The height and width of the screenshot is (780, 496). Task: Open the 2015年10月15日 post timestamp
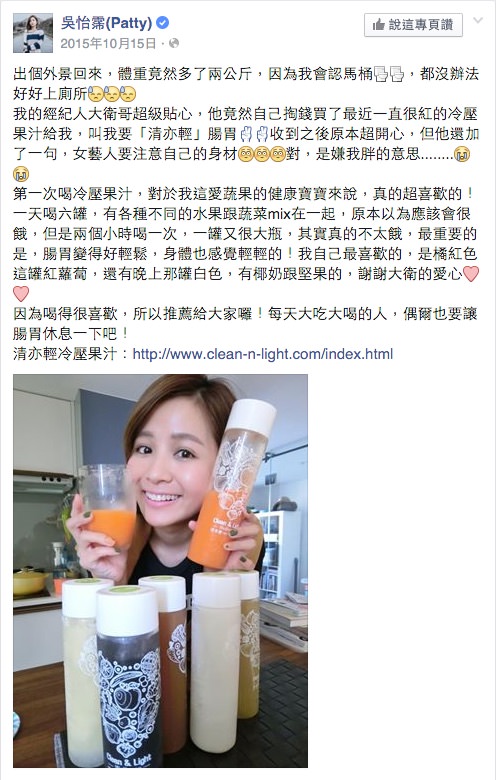(108, 43)
